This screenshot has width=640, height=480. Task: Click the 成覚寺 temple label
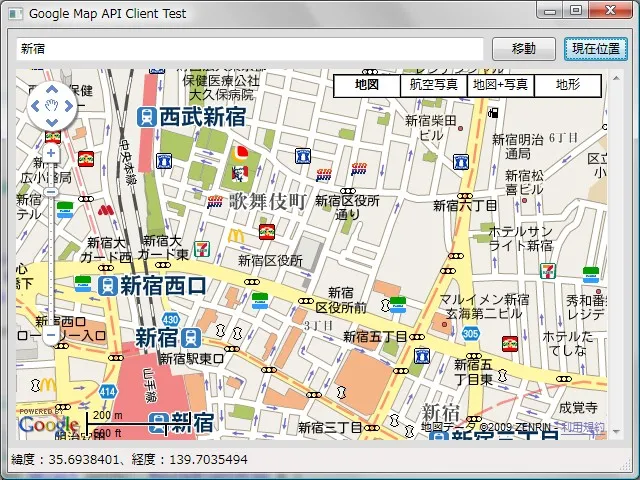tap(578, 407)
